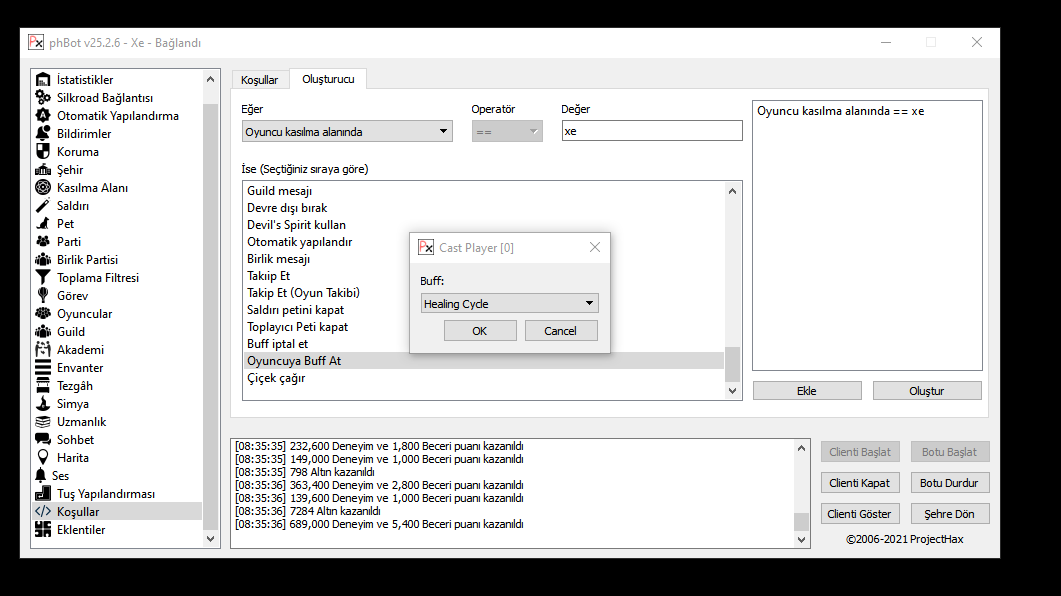Click the shield icon next to Koruma
This screenshot has height=596, width=1061.
[x=42, y=152]
